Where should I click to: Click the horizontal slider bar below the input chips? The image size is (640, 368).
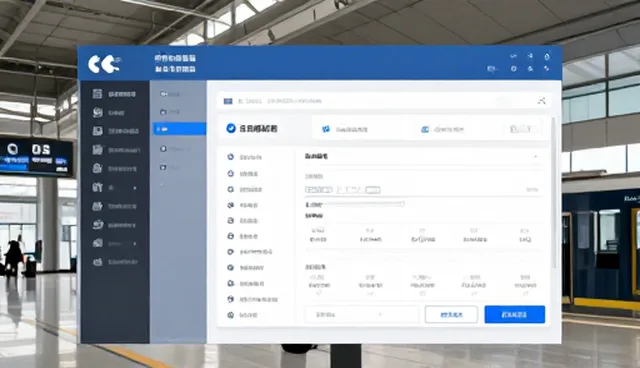click(355, 204)
